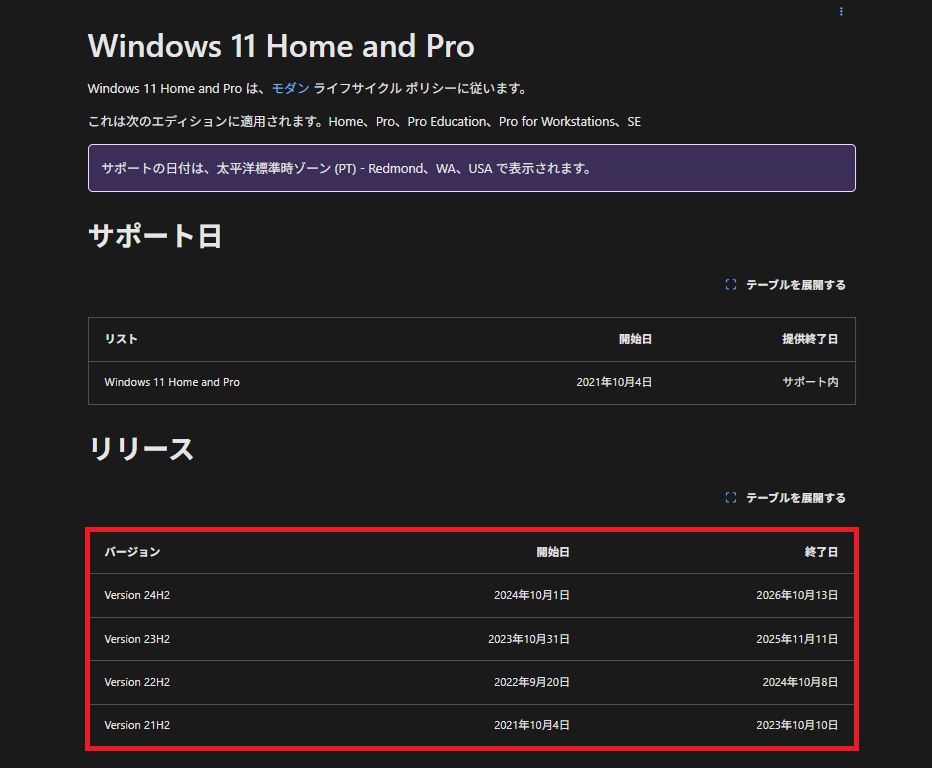Image resolution: width=932 pixels, height=768 pixels.
Task: Click the リスト column header
Action: point(121,339)
